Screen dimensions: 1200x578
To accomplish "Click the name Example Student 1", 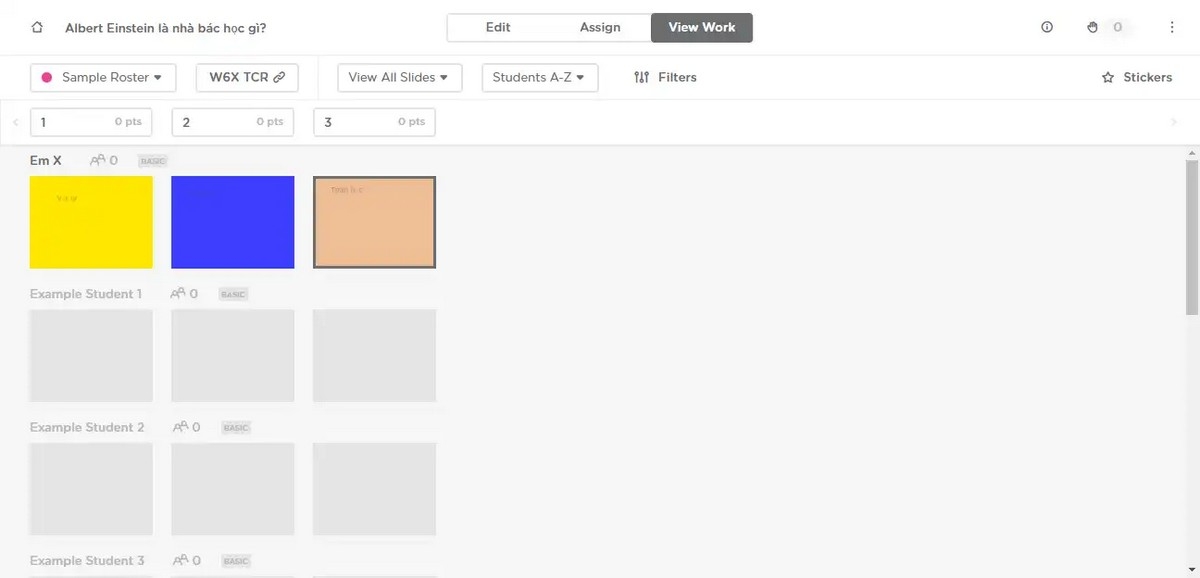I will (86, 294).
